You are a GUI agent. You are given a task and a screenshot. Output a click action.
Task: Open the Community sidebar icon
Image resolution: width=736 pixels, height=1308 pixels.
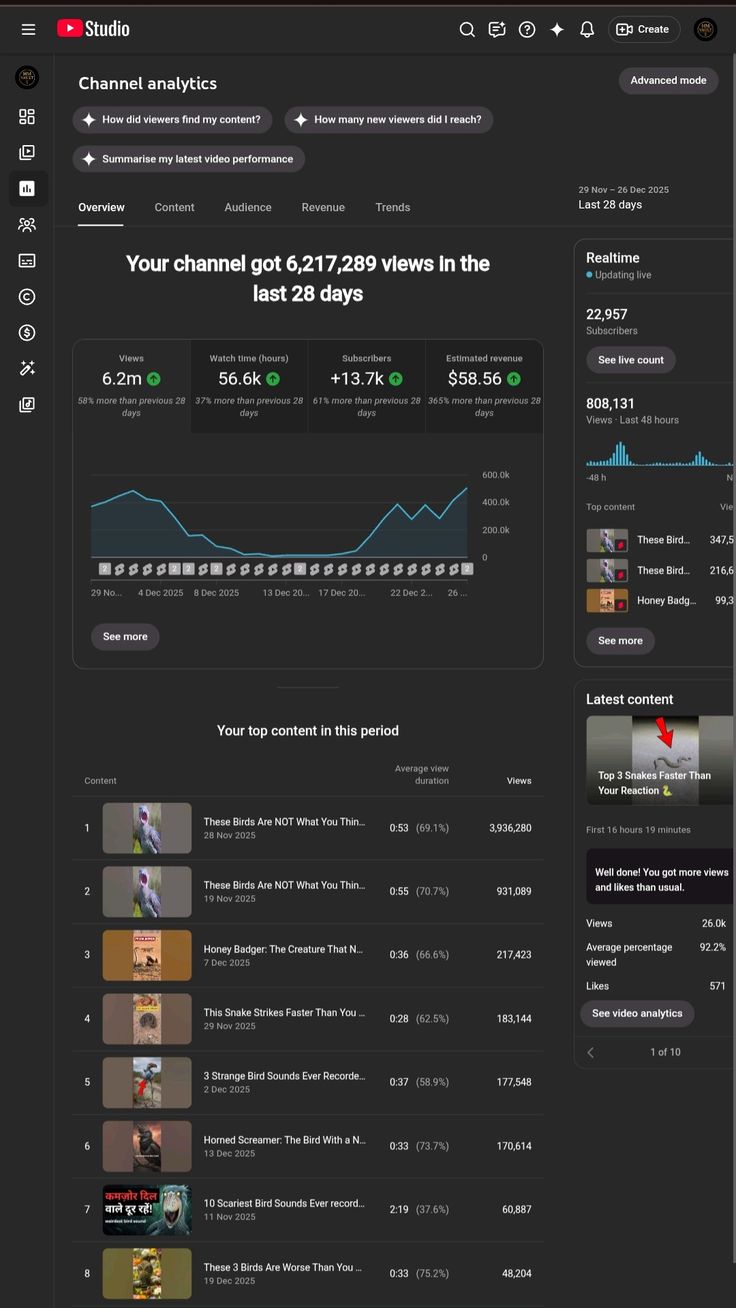27,225
